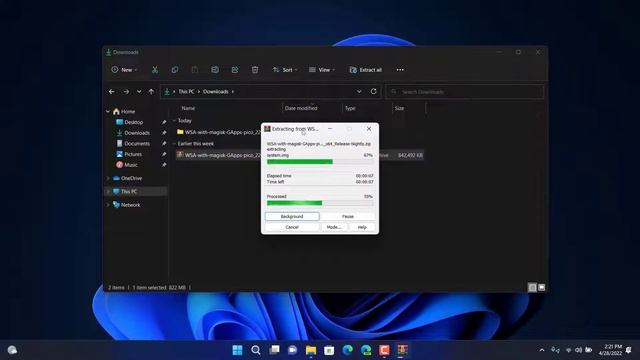This screenshot has width=640, height=360.
Task: Click the Cut icon in File Explorer toolbar
Action: [x=155, y=70]
